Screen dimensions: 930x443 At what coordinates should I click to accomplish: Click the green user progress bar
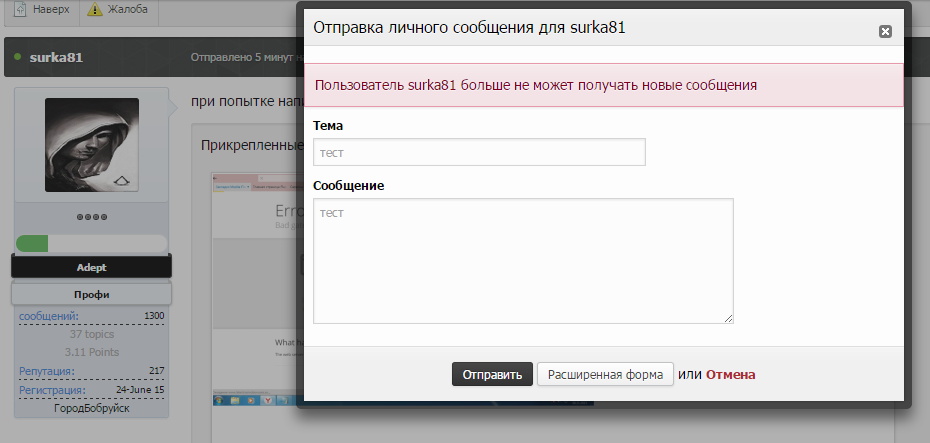91,243
